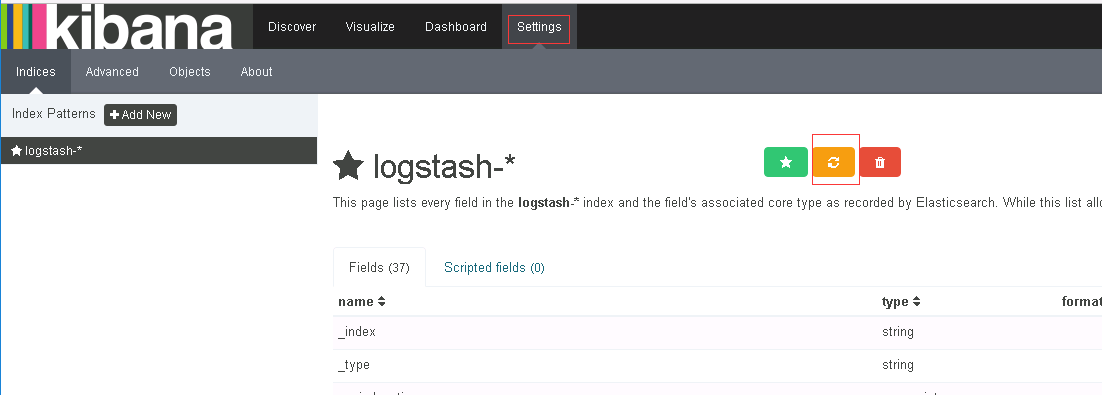Open the Objects tab
This screenshot has height=395, width=1102.
(x=190, y=72)
